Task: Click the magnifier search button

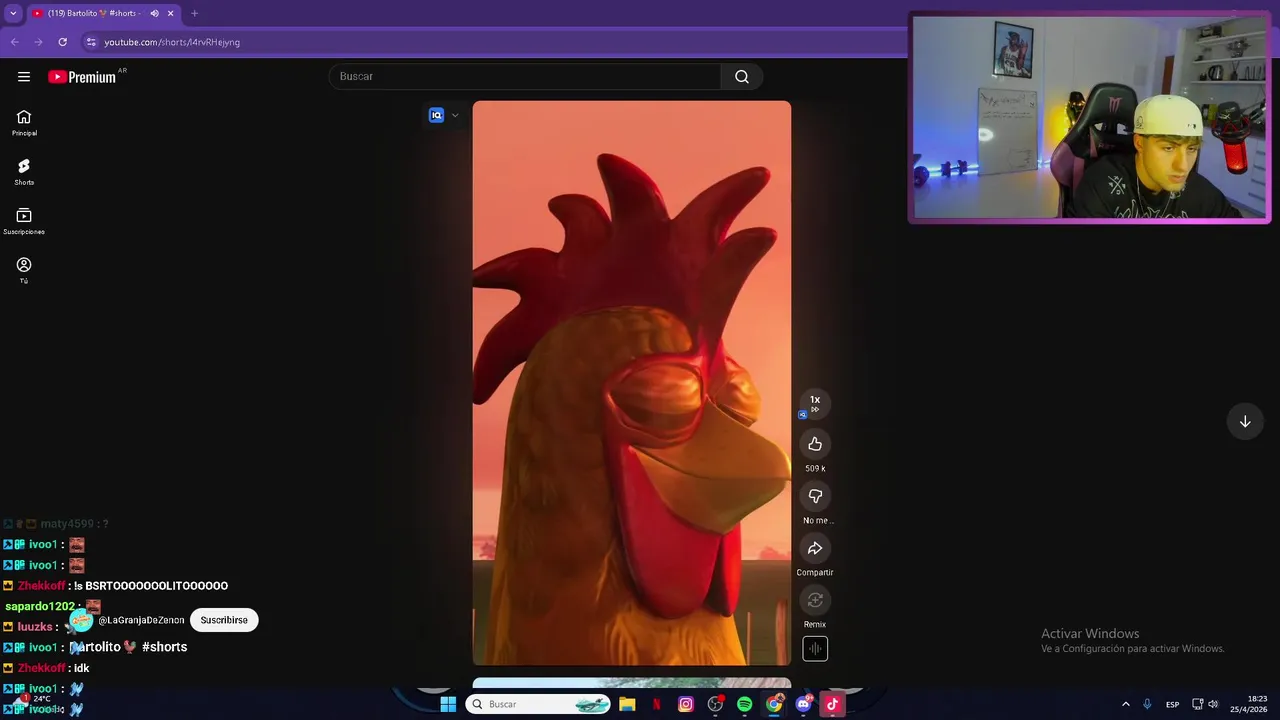Action: point(742,76)
